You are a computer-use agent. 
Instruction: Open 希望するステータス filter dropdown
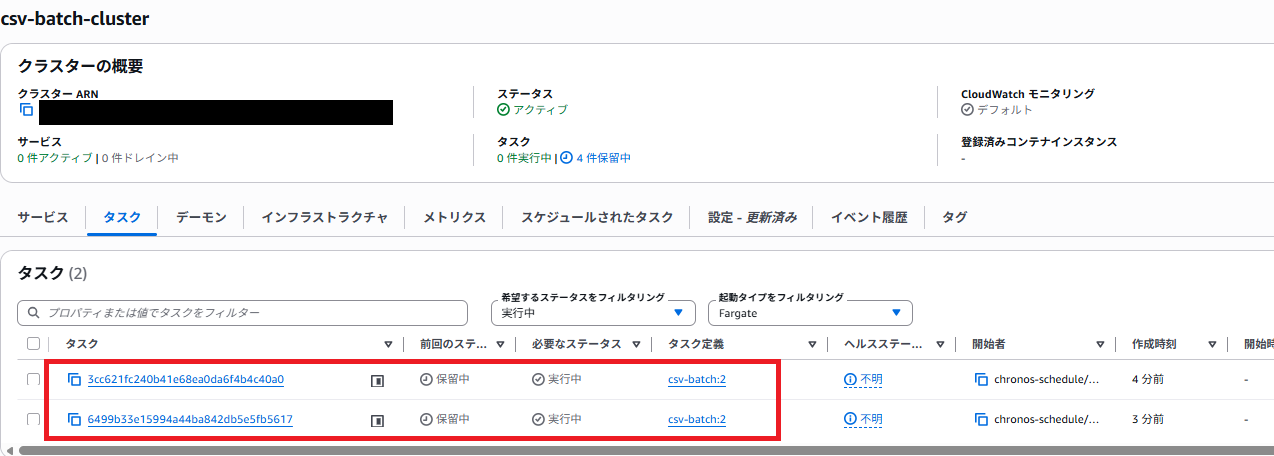pyautogui.click(x=594, y=313)
